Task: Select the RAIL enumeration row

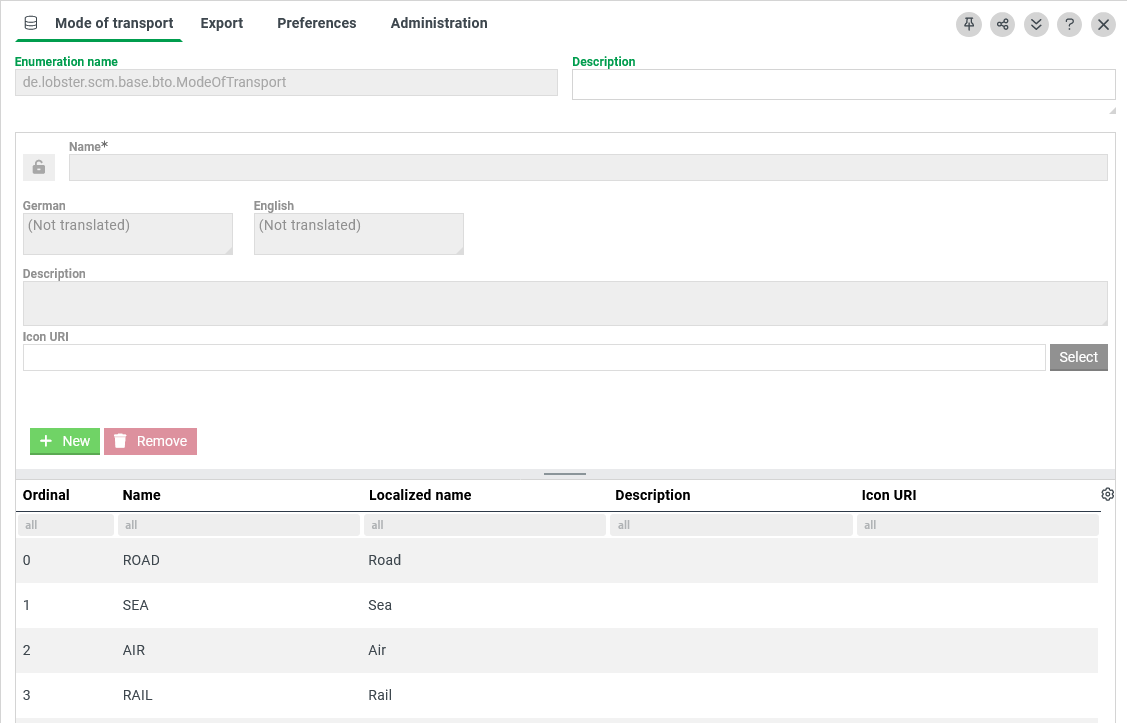Action: 557,695
